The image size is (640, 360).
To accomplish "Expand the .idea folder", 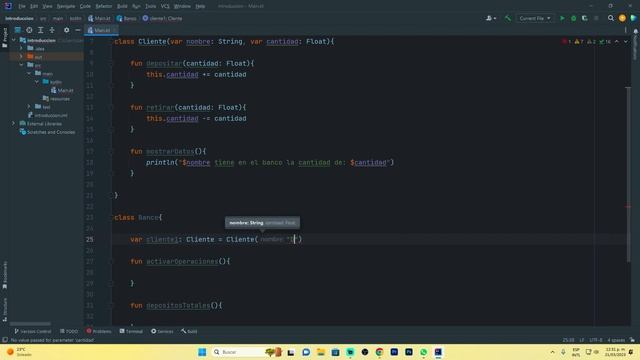I will pyautogui.click(x=21, y=49).
